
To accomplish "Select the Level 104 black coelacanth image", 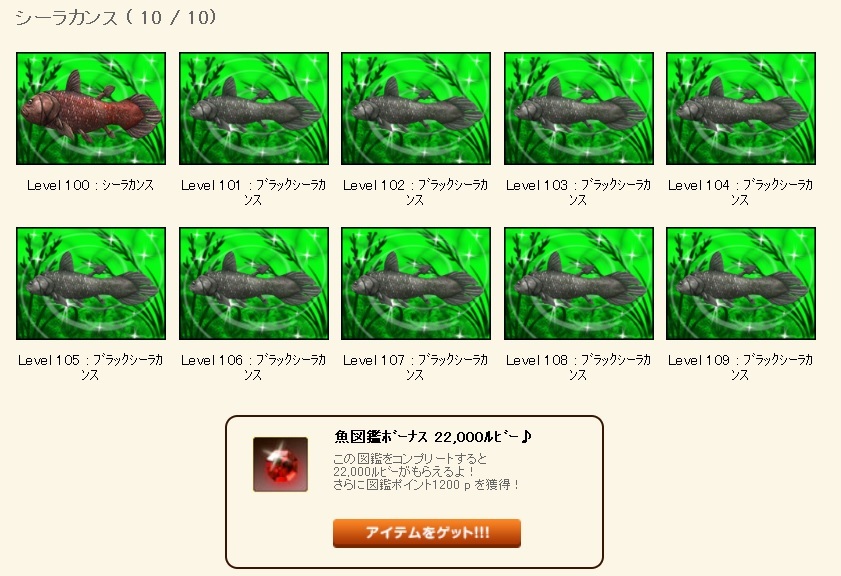I will [741, 108].
